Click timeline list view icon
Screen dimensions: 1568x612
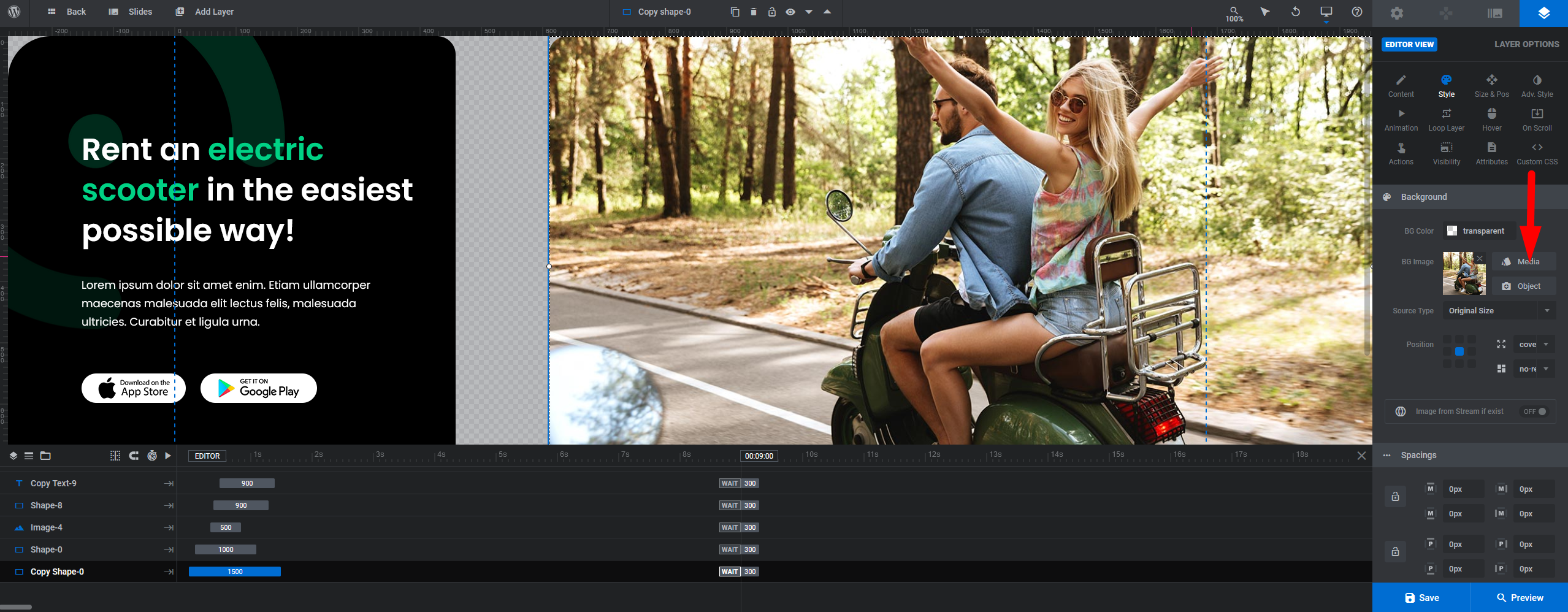(29, 456)
